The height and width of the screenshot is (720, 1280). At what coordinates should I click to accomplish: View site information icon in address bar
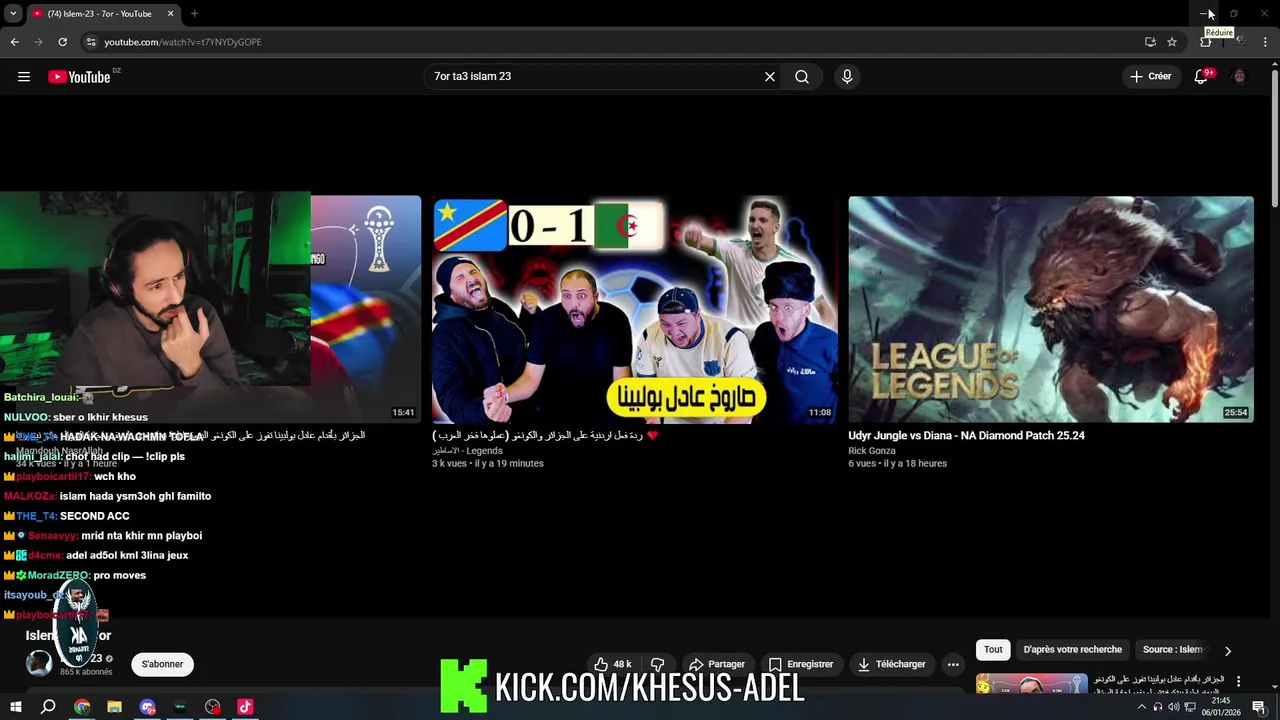91,42
